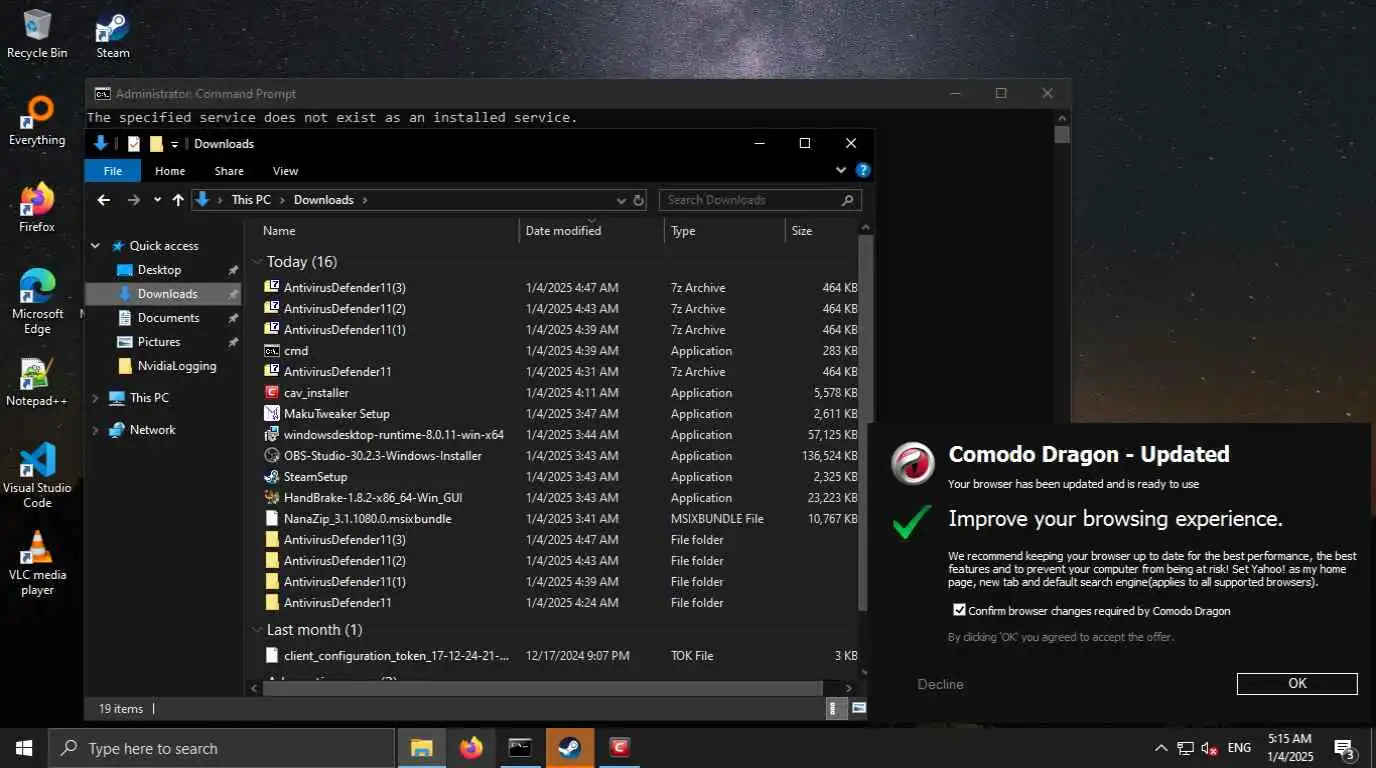The image size is (1376, 768).
Task: Collapse the Today (16) group
Action: pyautogui.click(x=257, y=262)
